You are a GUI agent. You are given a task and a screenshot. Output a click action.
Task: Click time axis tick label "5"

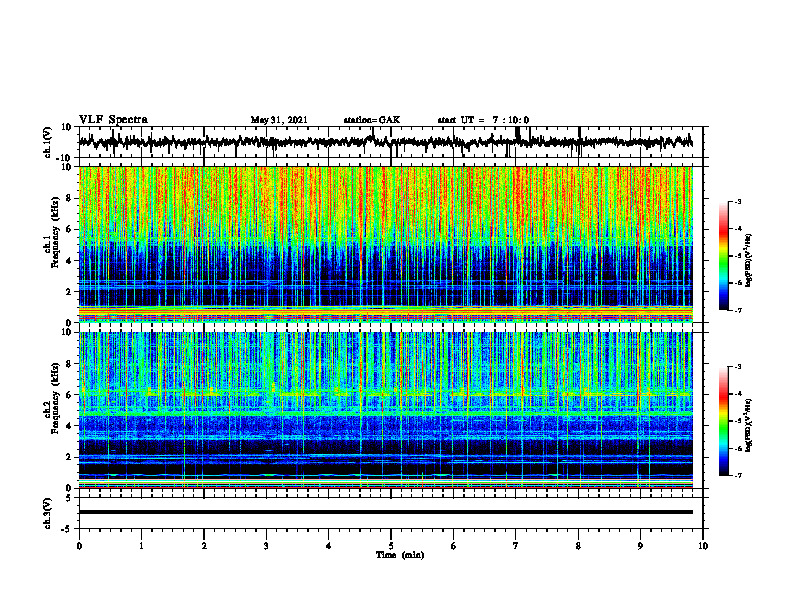tap(391, 546)
